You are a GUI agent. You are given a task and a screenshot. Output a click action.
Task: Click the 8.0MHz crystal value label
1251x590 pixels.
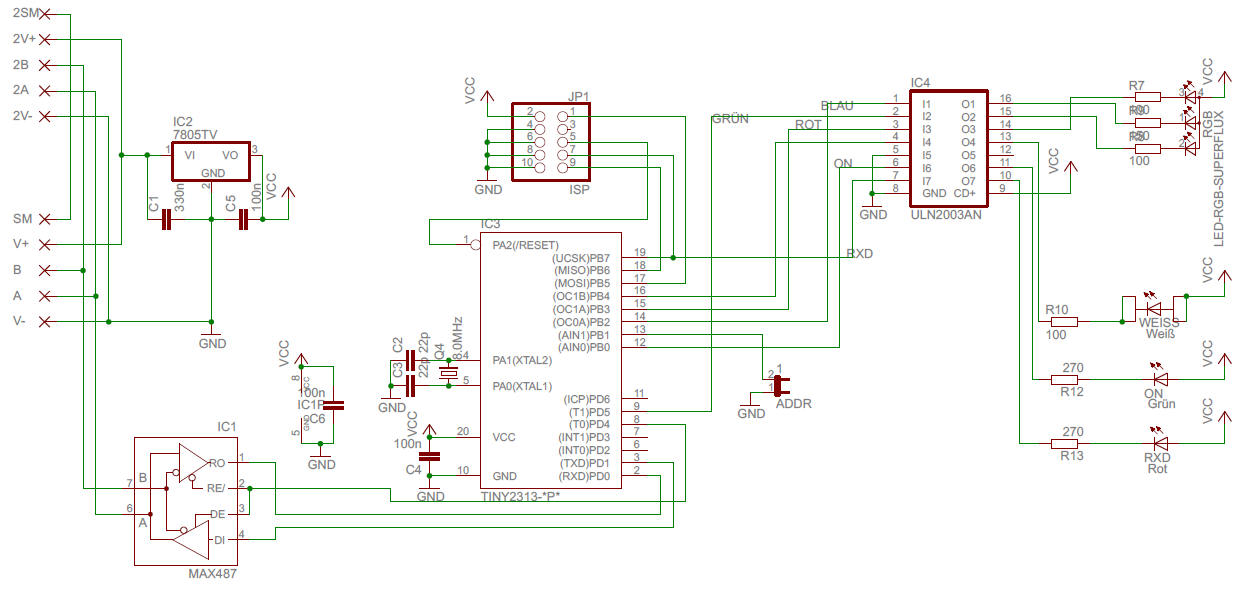[x=456, y=336]
